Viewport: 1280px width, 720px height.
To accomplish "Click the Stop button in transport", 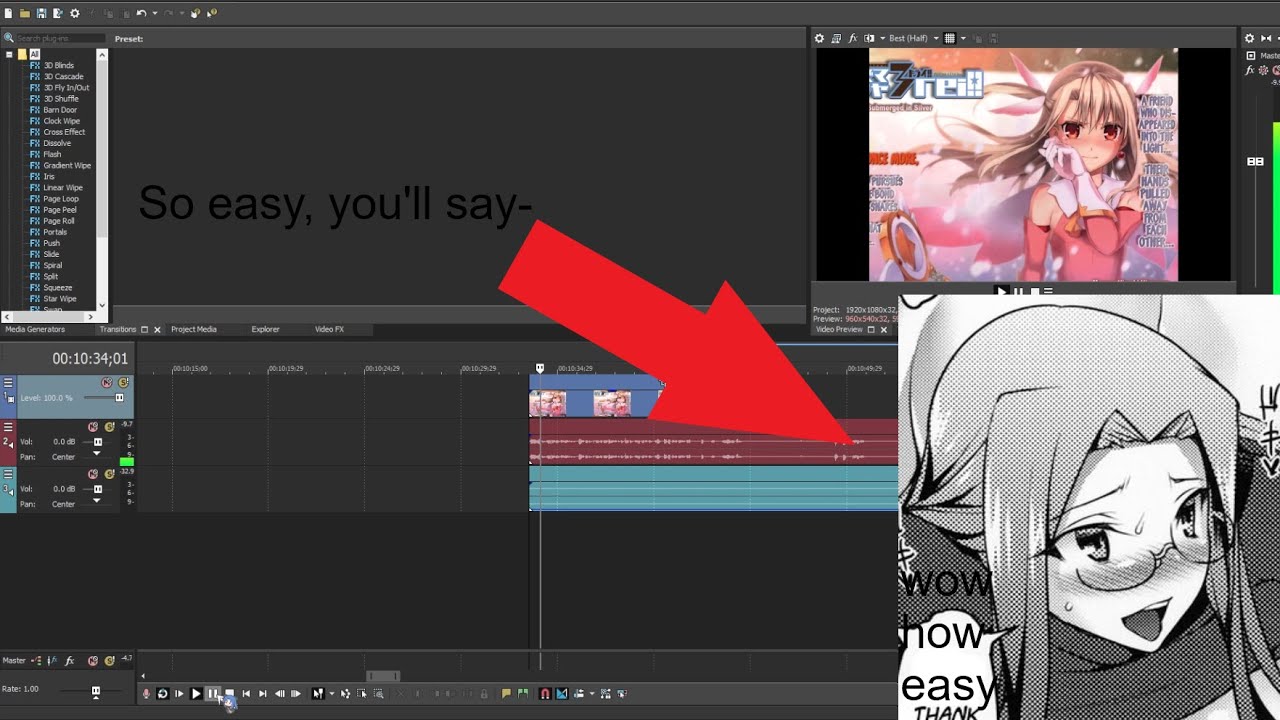I will pos(229,693).
